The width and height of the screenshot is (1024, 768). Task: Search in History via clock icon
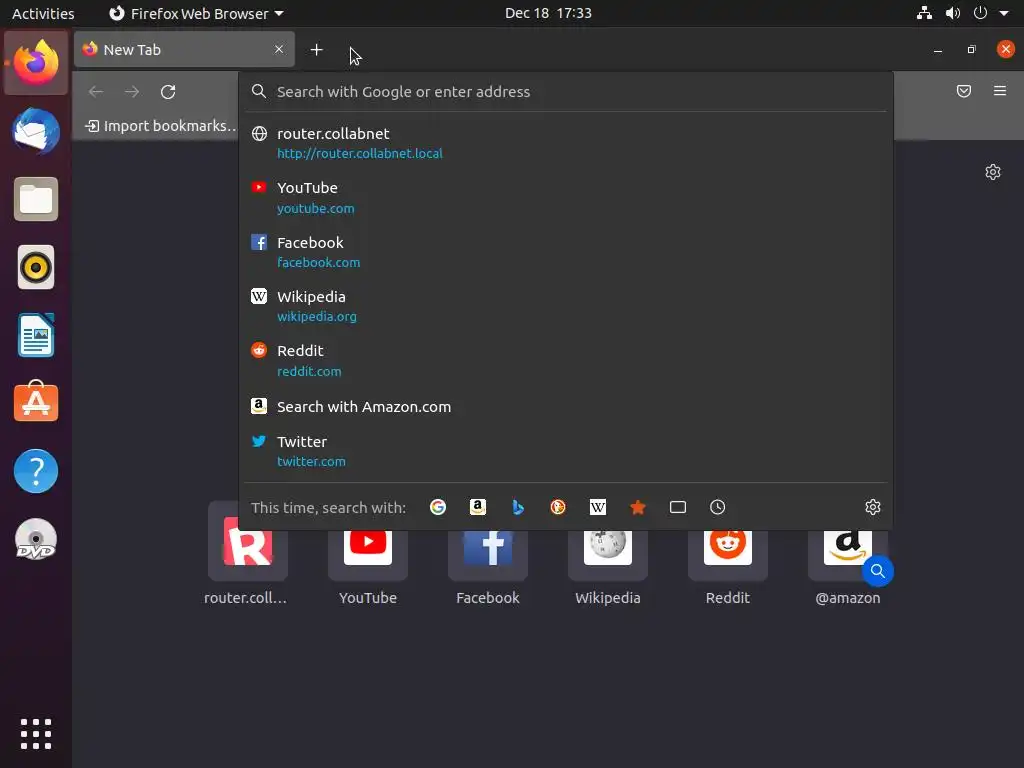pyautogui.click(x=718, y=507)
